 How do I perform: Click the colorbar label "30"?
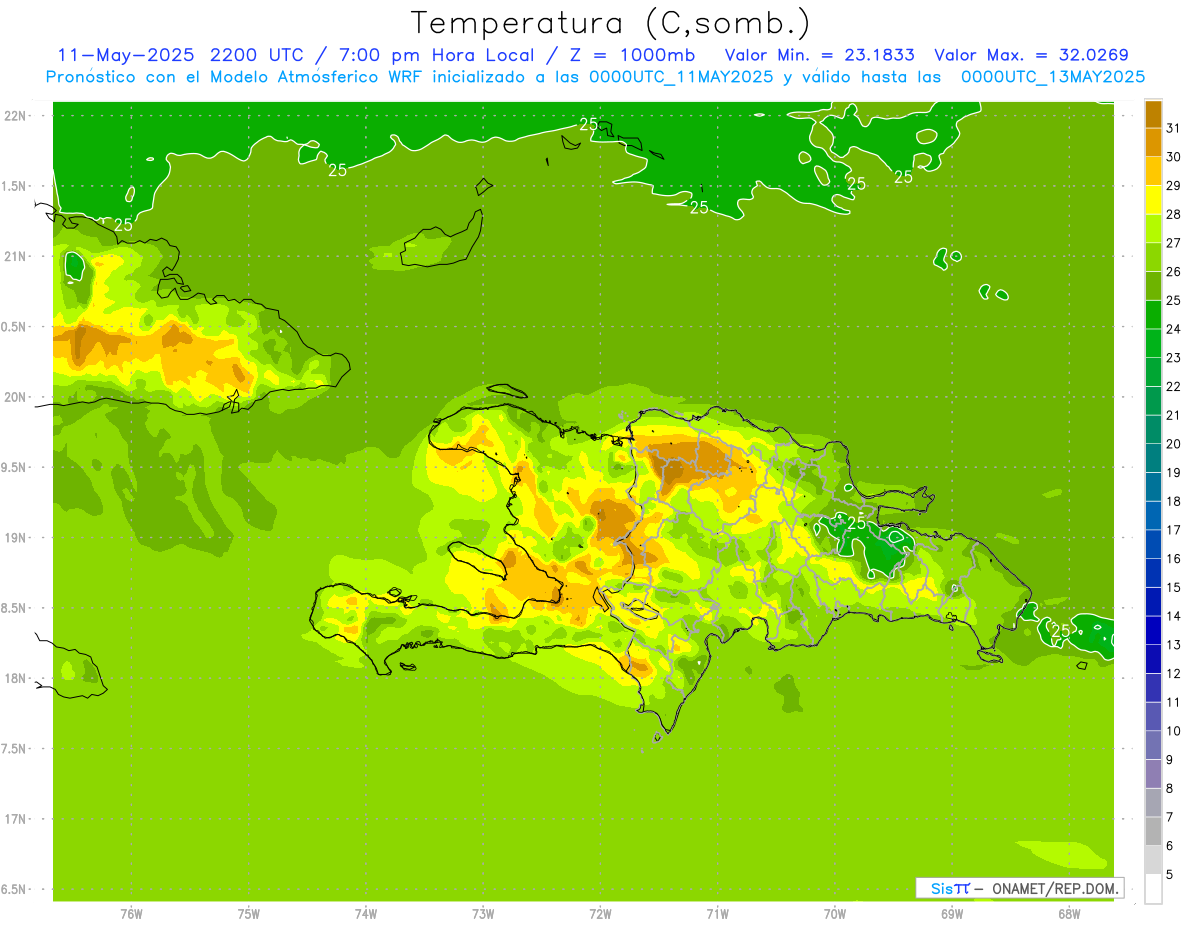(1174, 157)
